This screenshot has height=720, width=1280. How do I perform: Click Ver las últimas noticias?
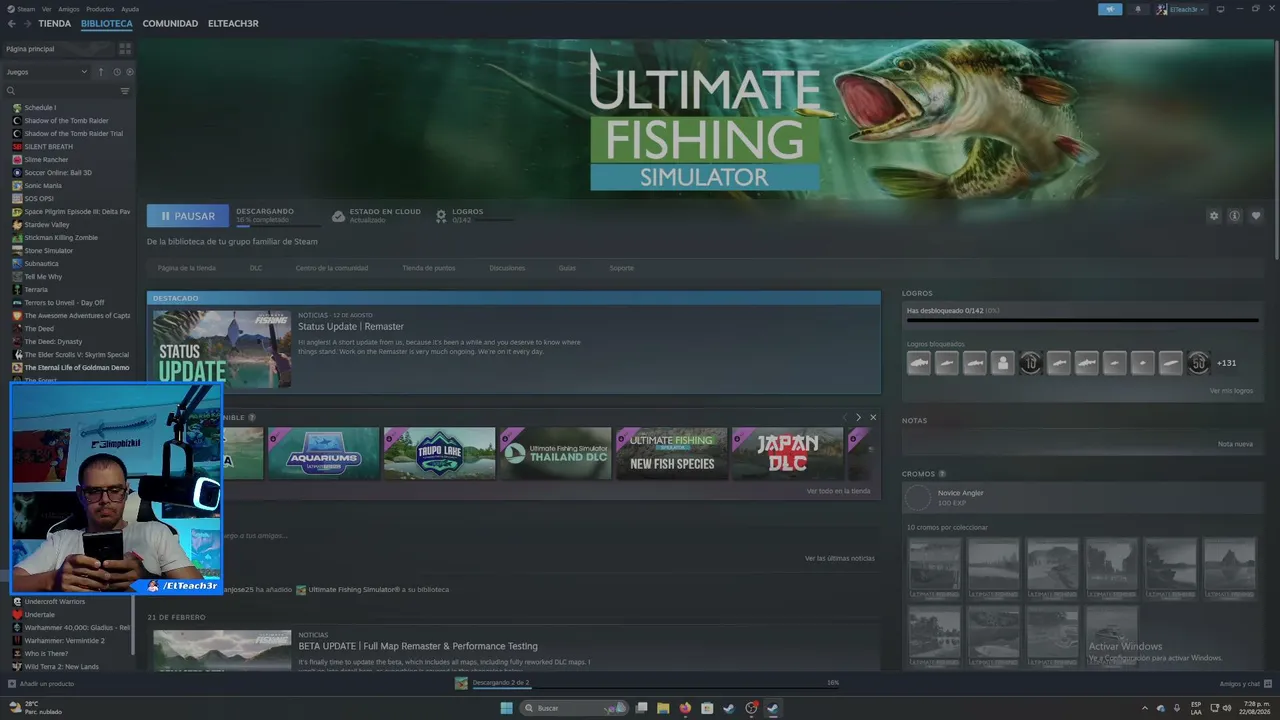click(840, 558)
